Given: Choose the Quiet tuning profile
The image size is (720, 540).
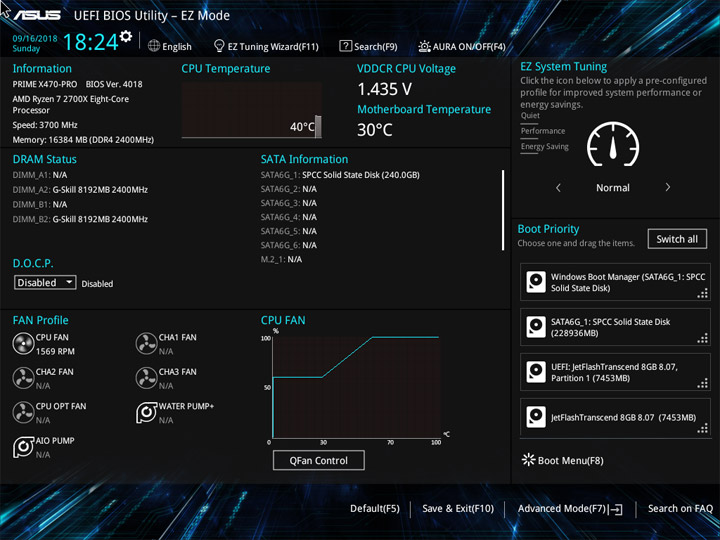Looking at the screenshot, I should coord(530,116).
